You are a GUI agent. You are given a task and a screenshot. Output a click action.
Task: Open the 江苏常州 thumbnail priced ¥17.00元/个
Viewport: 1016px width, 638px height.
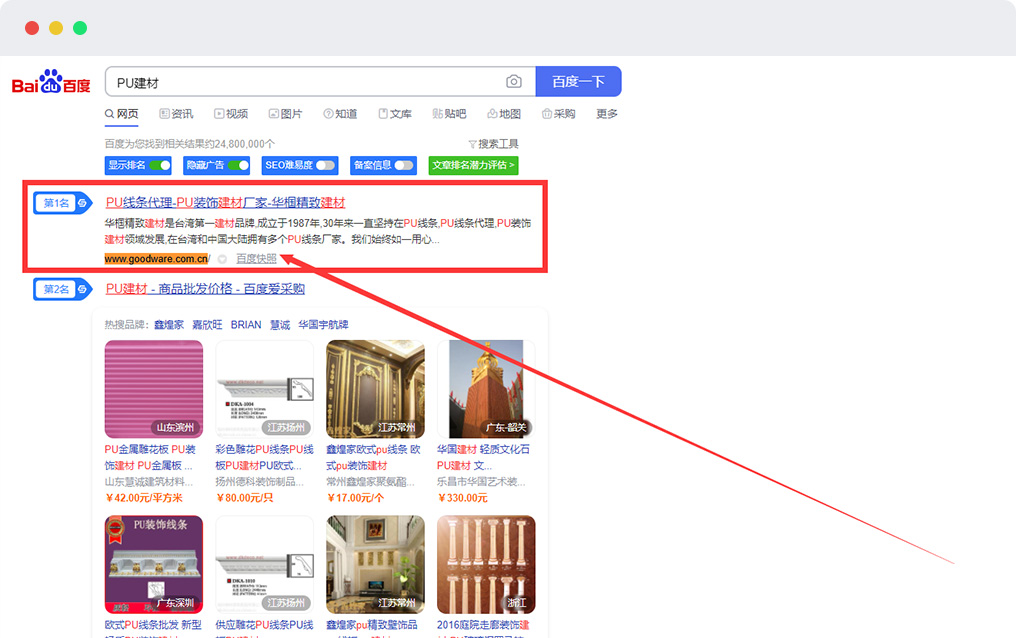click(375, 389)
